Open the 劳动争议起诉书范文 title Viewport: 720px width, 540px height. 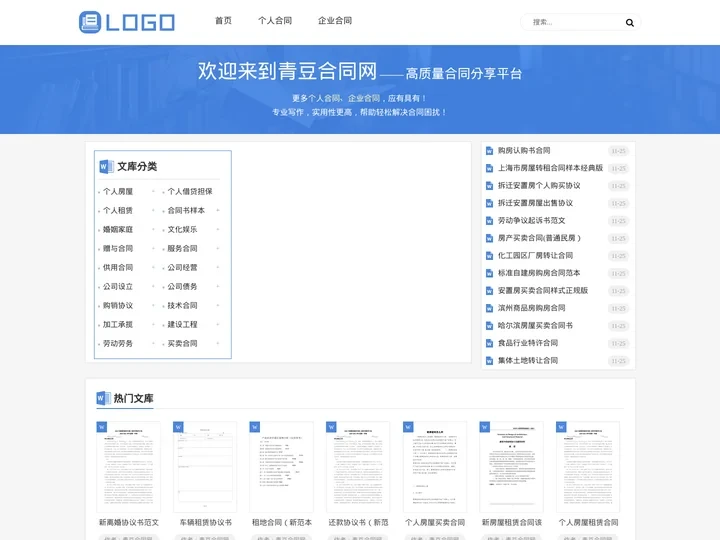click(x=531, y=220)
